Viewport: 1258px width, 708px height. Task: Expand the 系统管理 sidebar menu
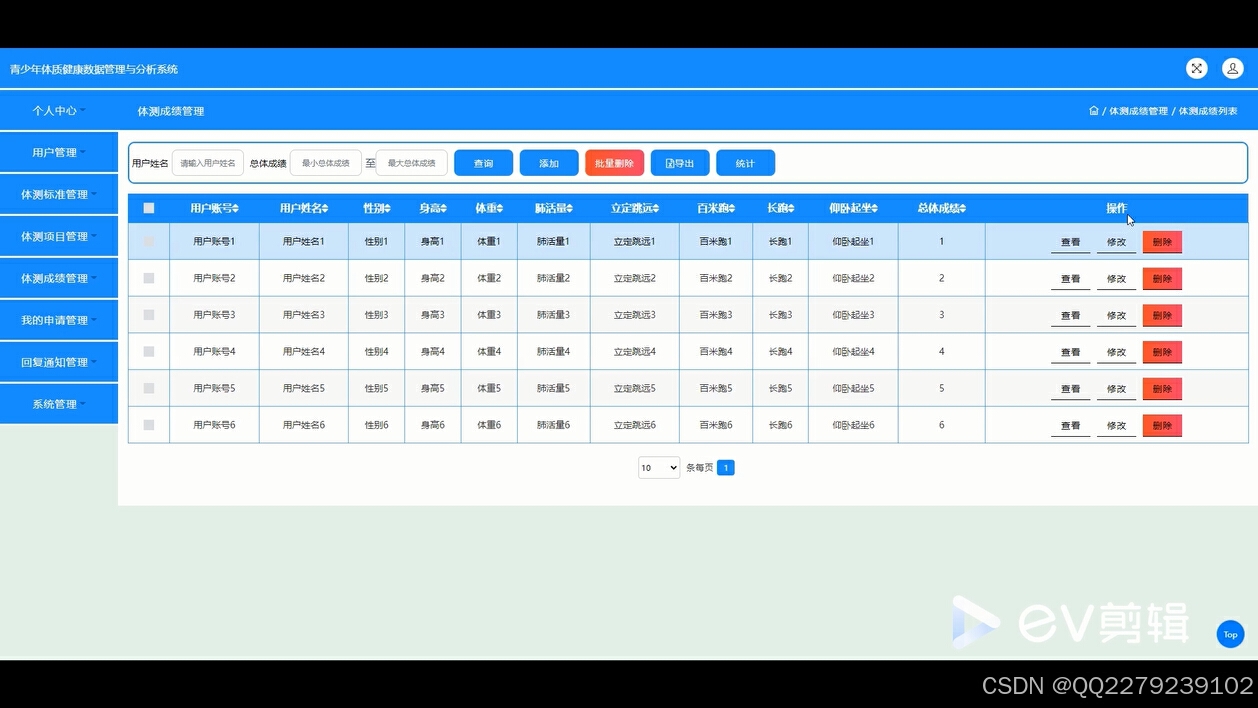coord(59,403)
